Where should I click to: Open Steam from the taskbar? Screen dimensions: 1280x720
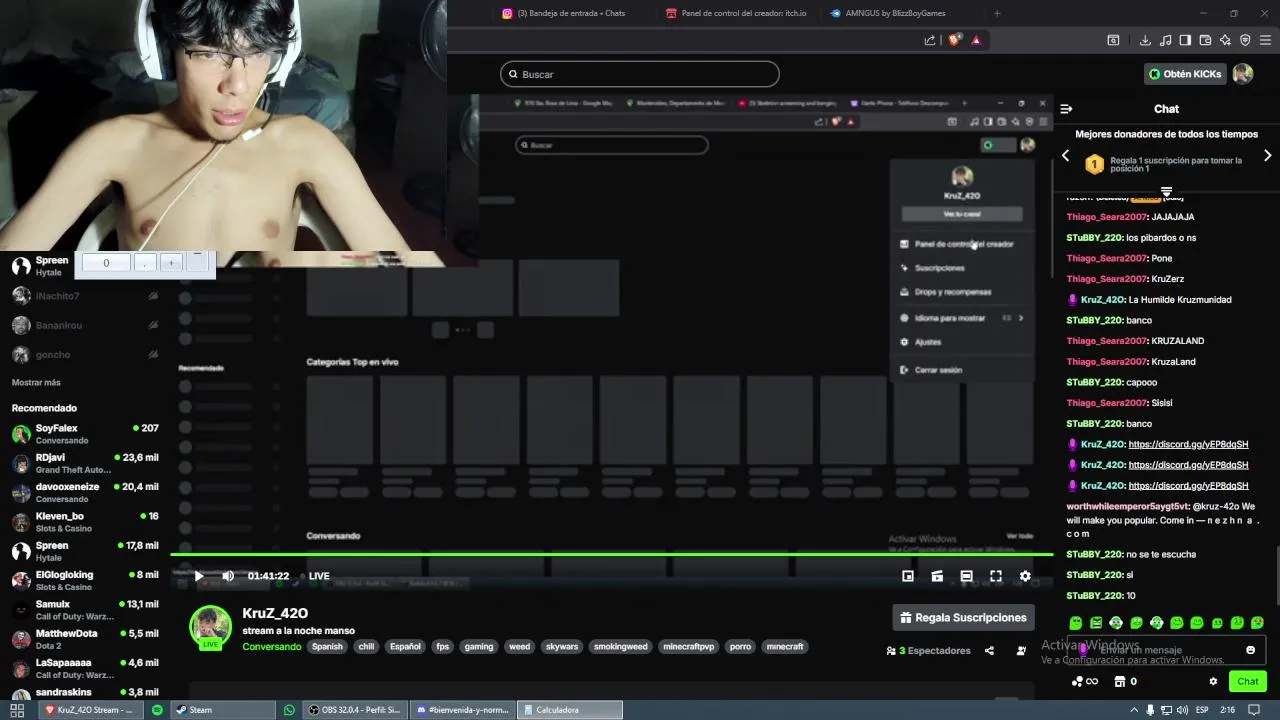coord(220,710)
